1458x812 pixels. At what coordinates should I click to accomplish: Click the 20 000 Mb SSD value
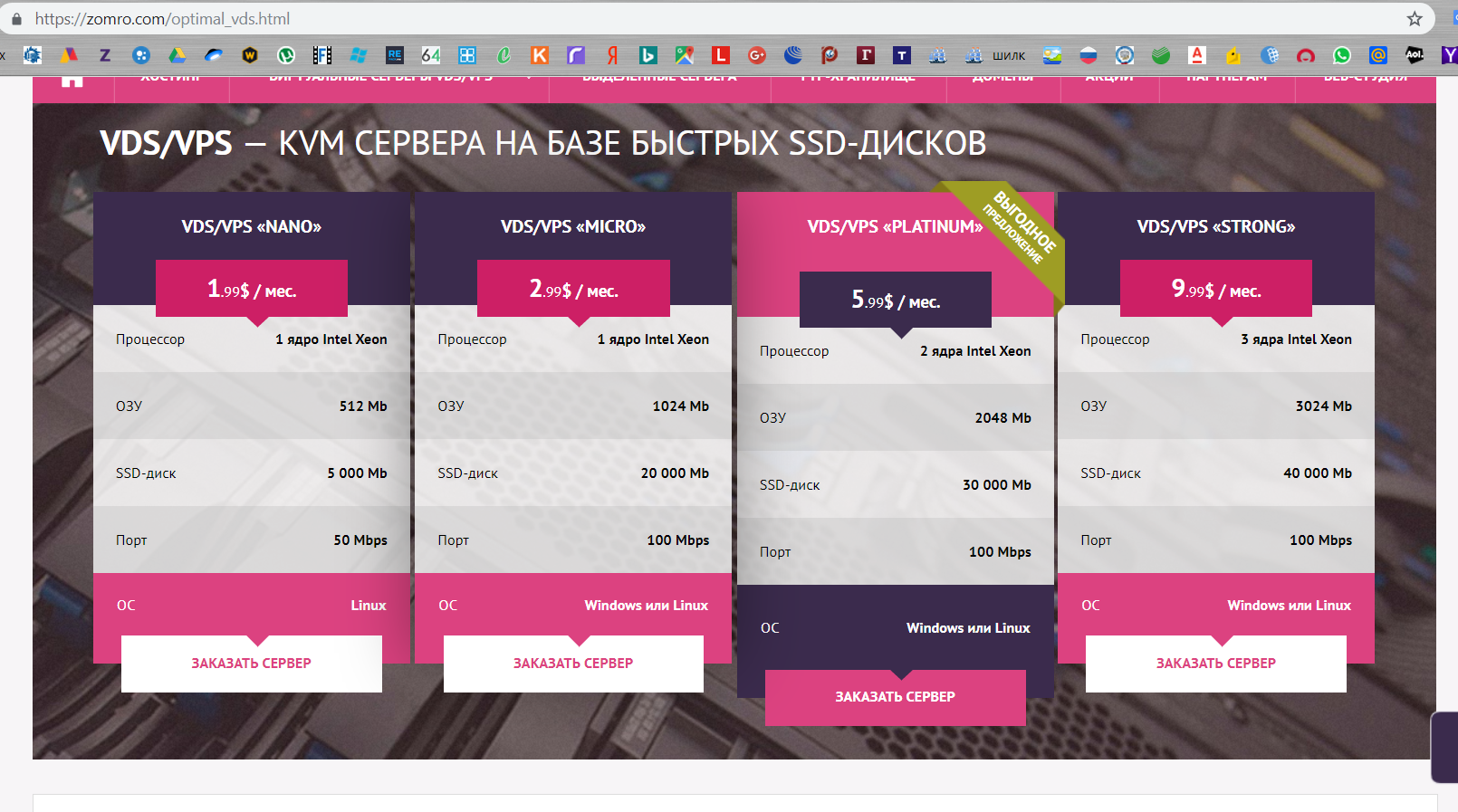675,473
